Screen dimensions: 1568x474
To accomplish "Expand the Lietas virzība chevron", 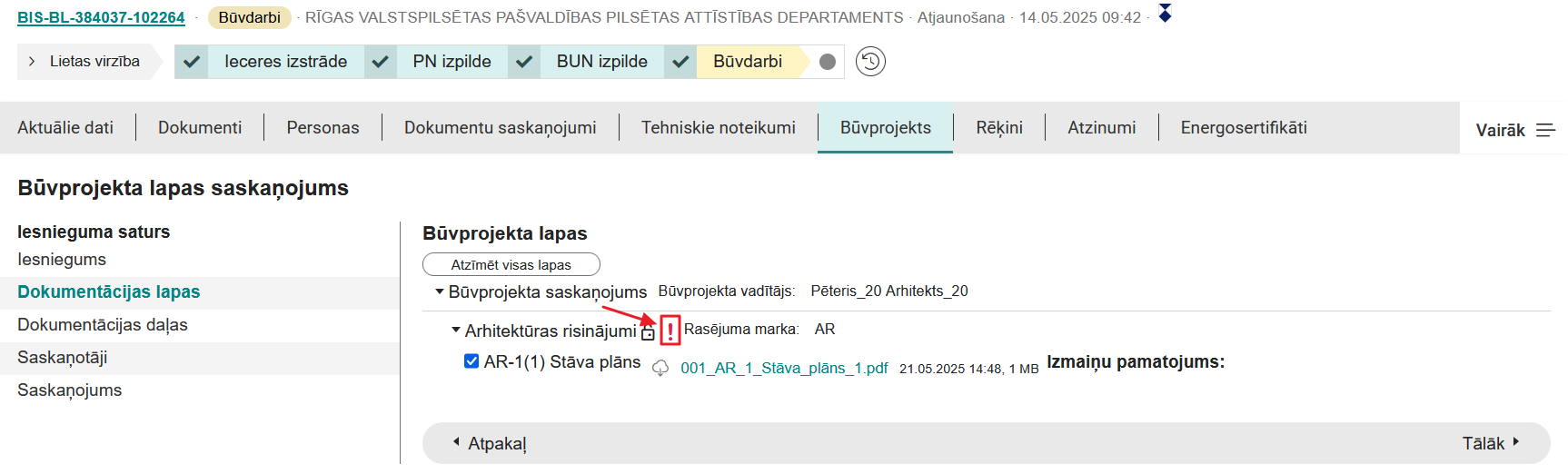I will click(x=32, y=62).
